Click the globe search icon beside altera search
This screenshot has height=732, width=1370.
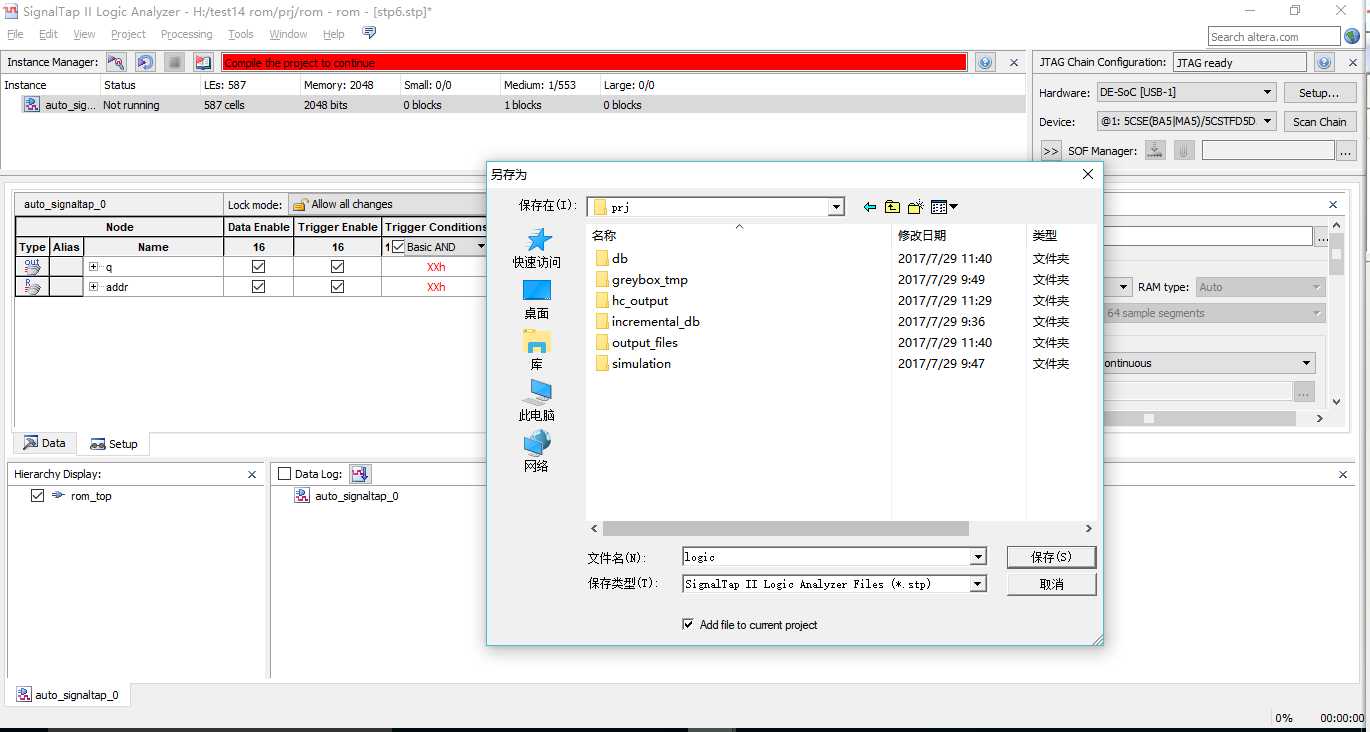pyautogui.click(x=1353, y=37)
